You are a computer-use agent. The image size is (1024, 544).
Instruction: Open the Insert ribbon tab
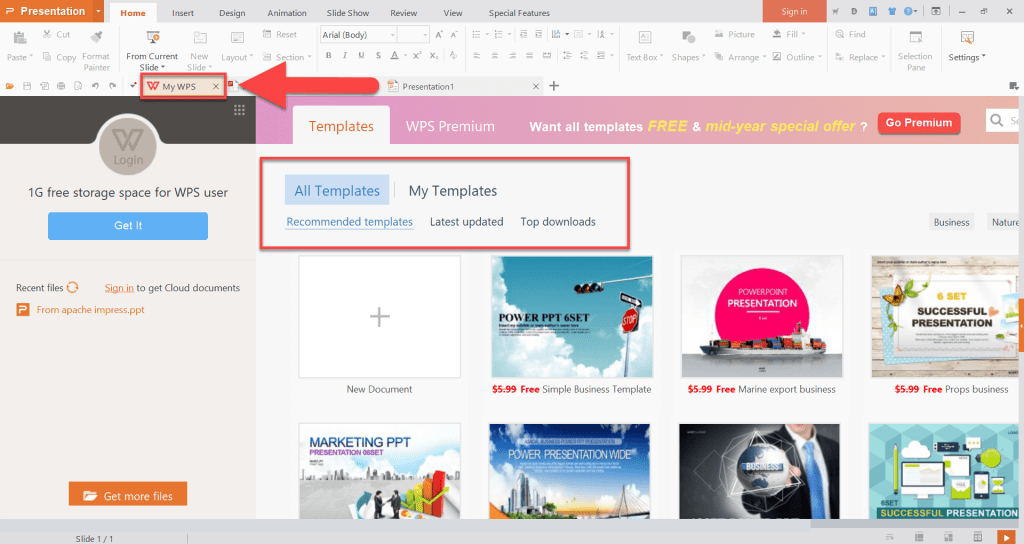pyautogui.click(x=183, y=12)
